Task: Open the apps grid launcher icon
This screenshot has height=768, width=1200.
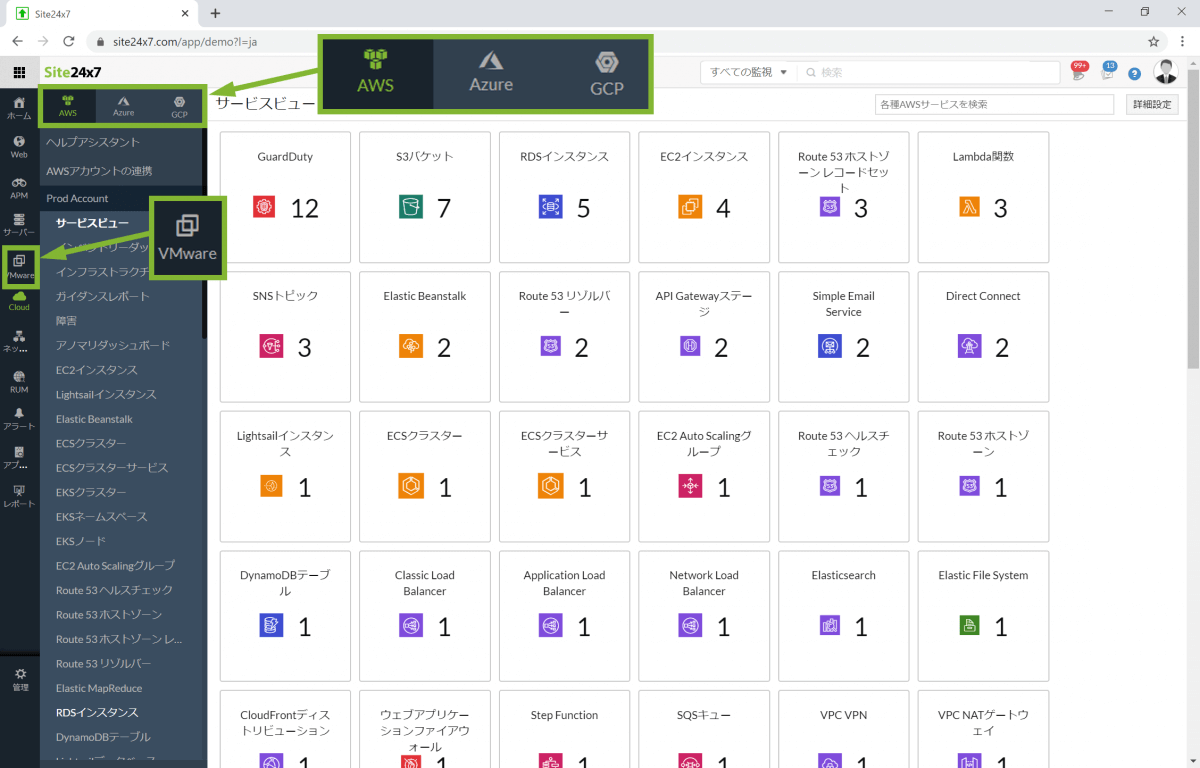Action: (x=19, y=72)
